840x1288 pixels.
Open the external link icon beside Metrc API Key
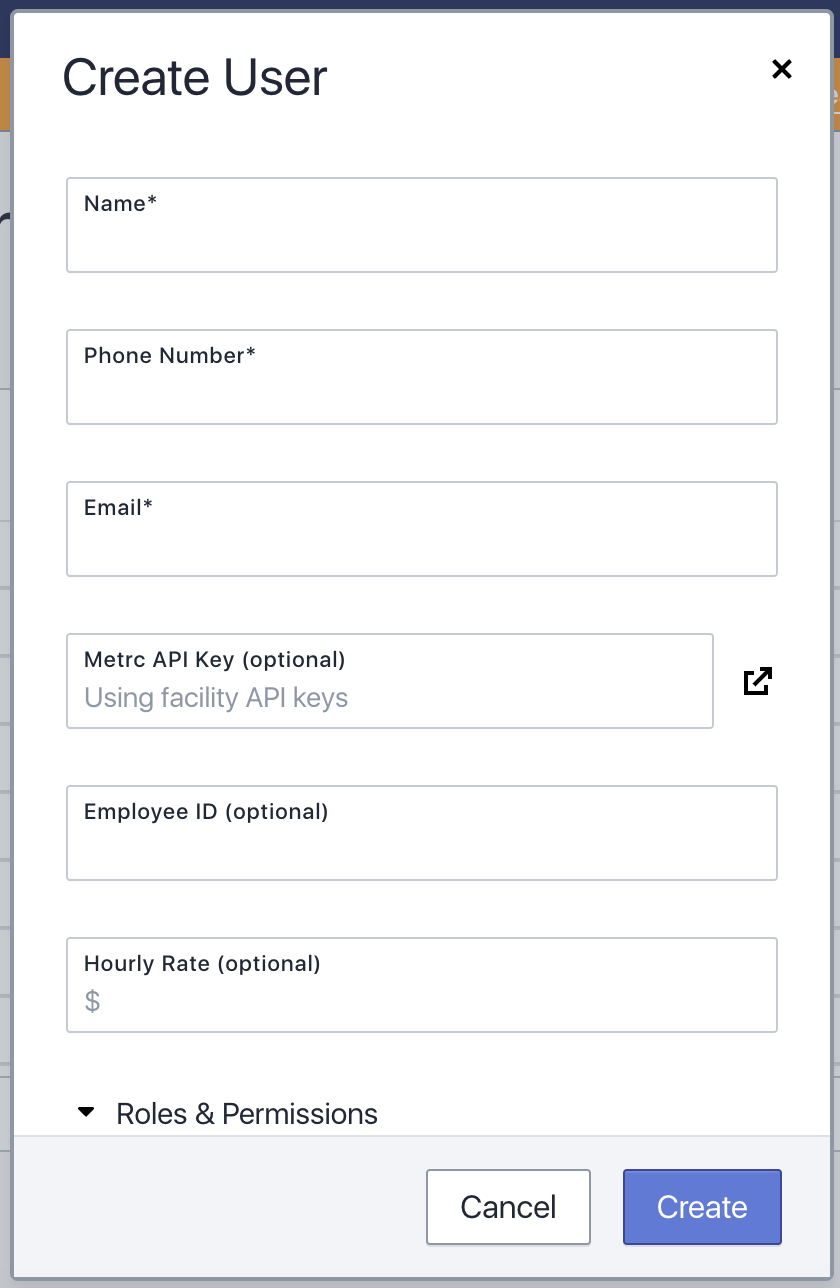(x=758, y=681)
